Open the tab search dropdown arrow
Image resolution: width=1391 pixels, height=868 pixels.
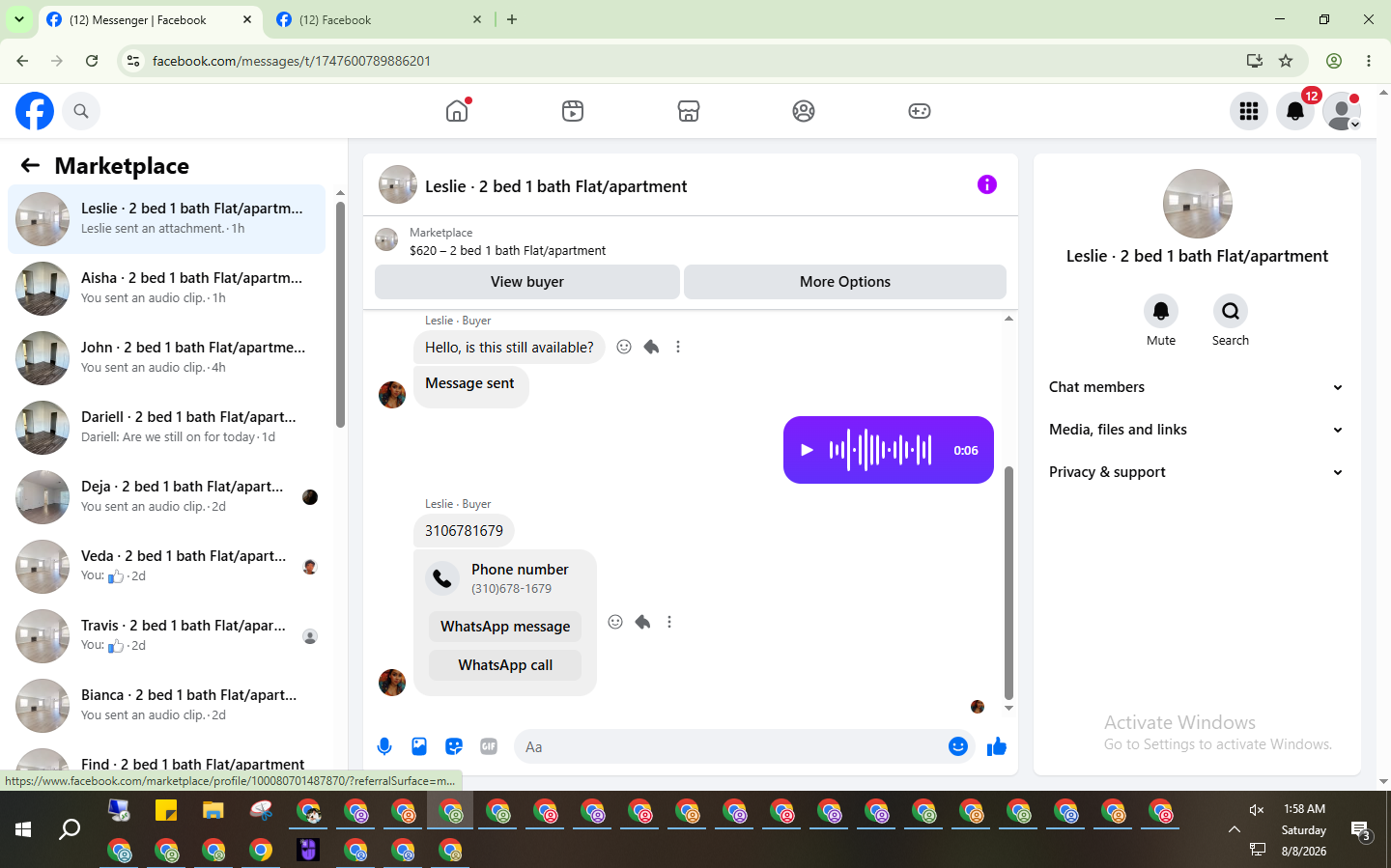coord(18,19)
